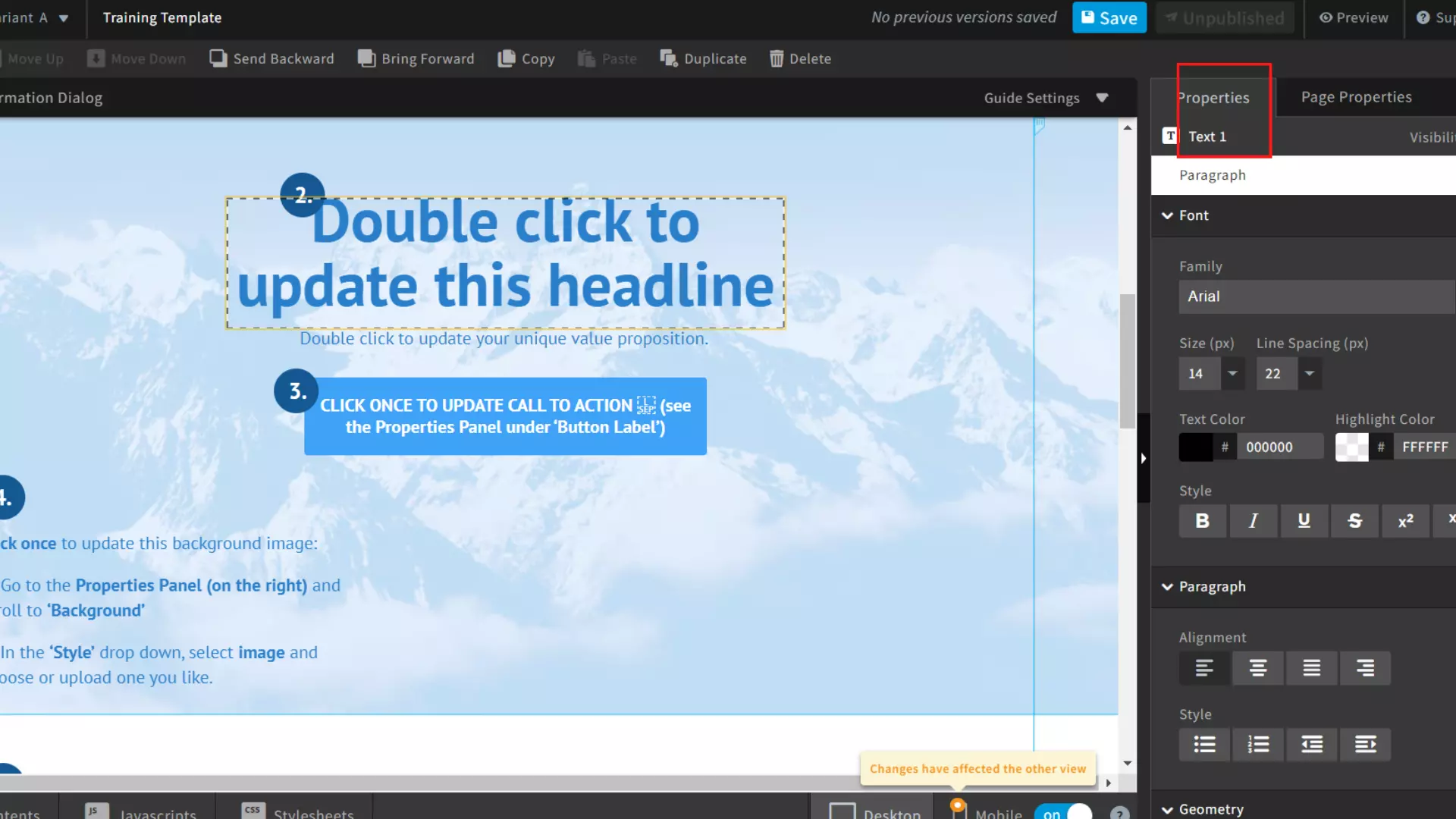Apply italic styling to the text
The image size is (1456, 819).
click(1253, 521)
